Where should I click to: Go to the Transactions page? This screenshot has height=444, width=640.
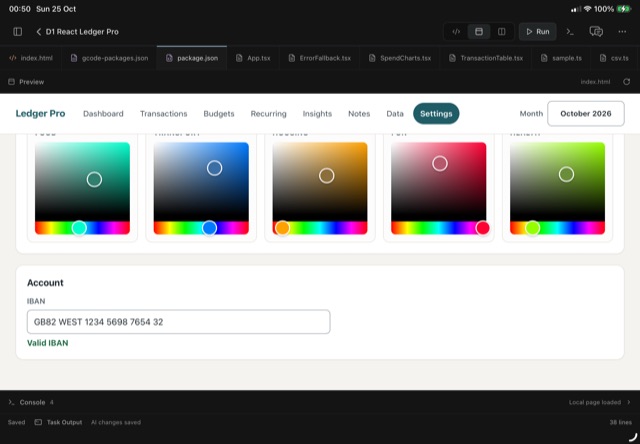click(163, 114)
